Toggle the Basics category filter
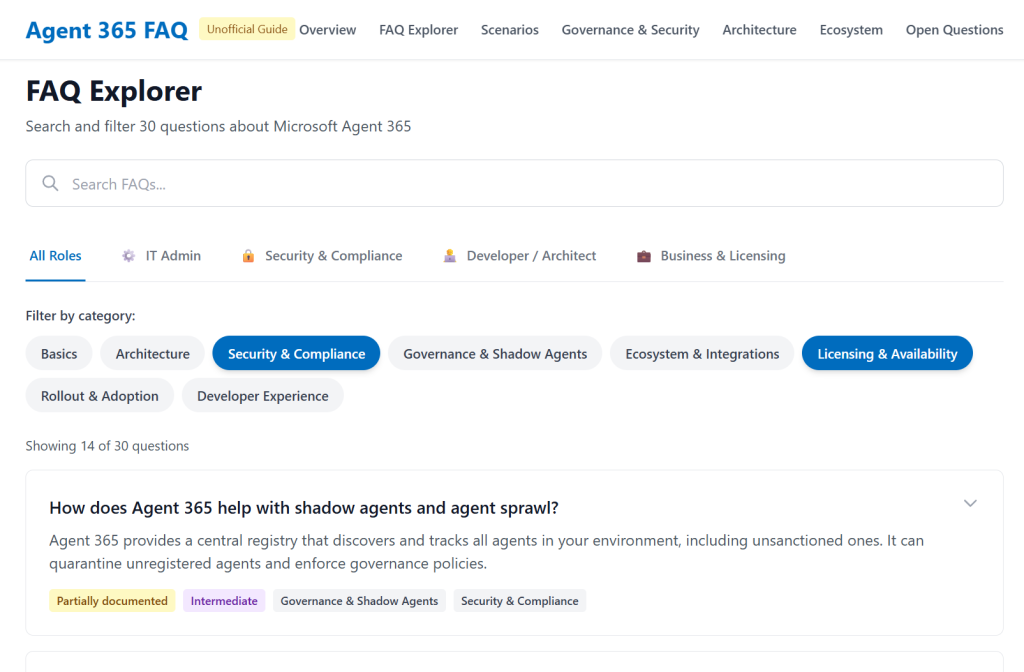1024x672 pixels. pyautogui.click(x=59, y=354)
